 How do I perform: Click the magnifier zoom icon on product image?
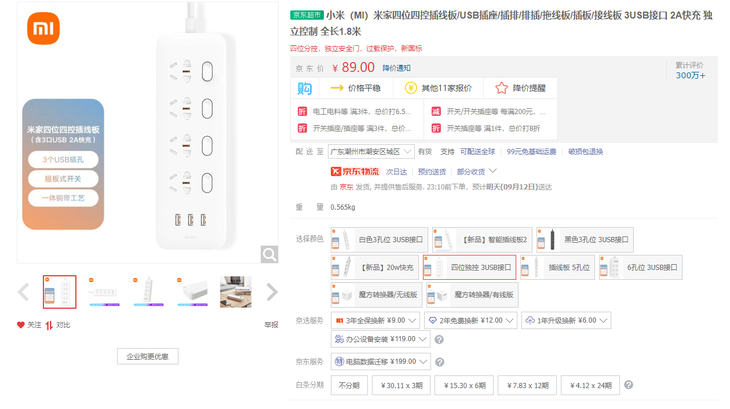click(x=269, y=255)
